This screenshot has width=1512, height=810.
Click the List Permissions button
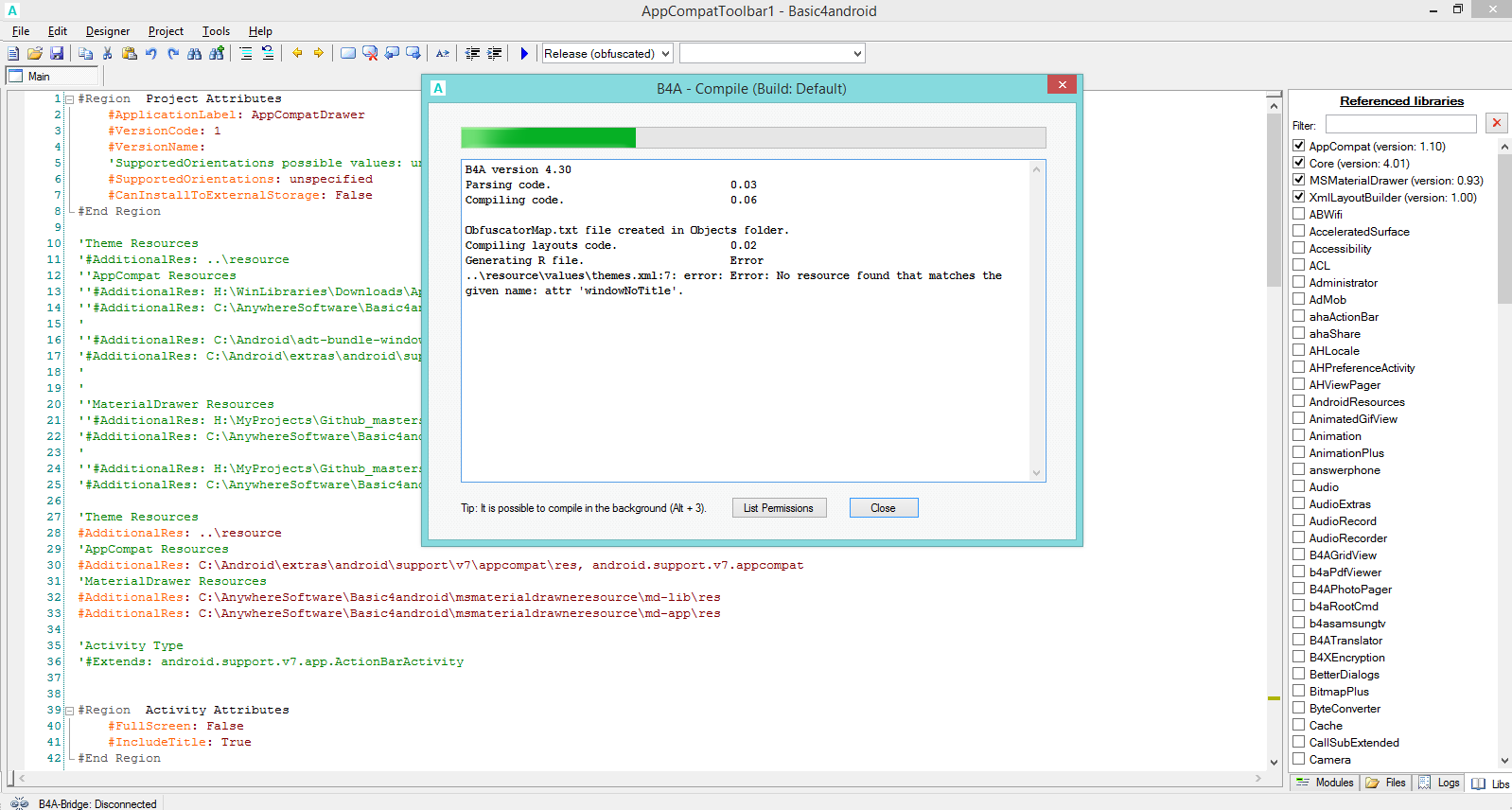point(779,508)
